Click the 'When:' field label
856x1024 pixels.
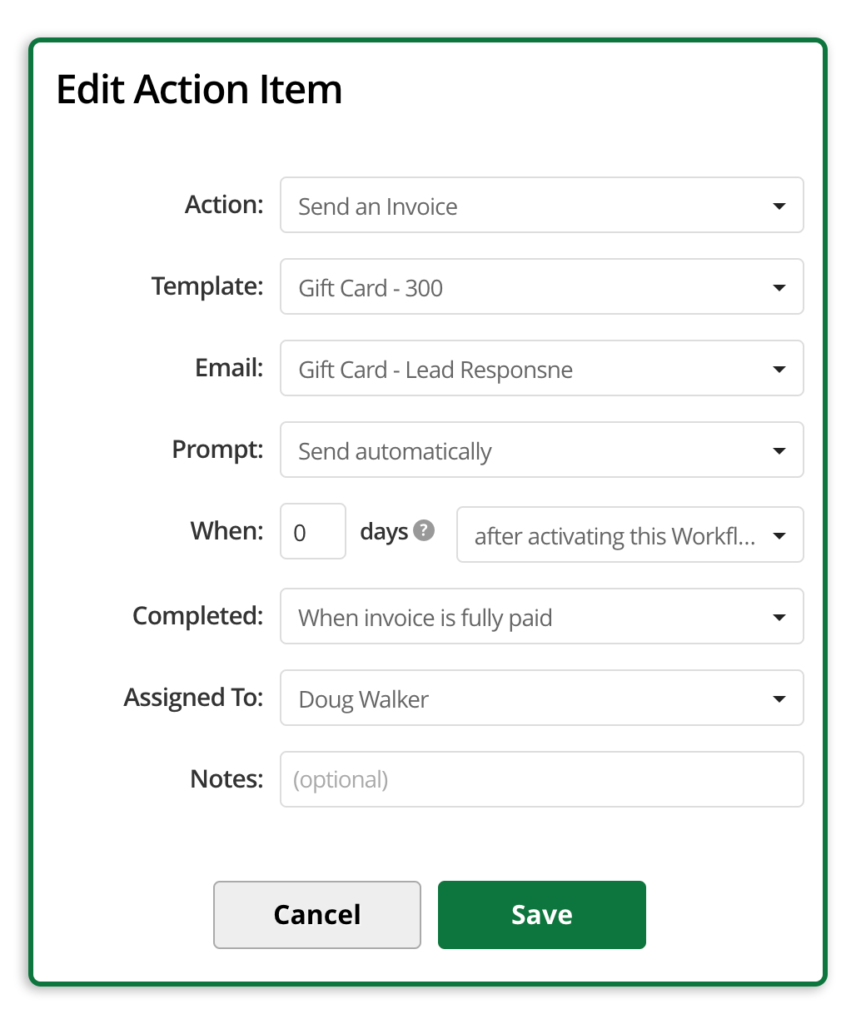tap(226, 531)
